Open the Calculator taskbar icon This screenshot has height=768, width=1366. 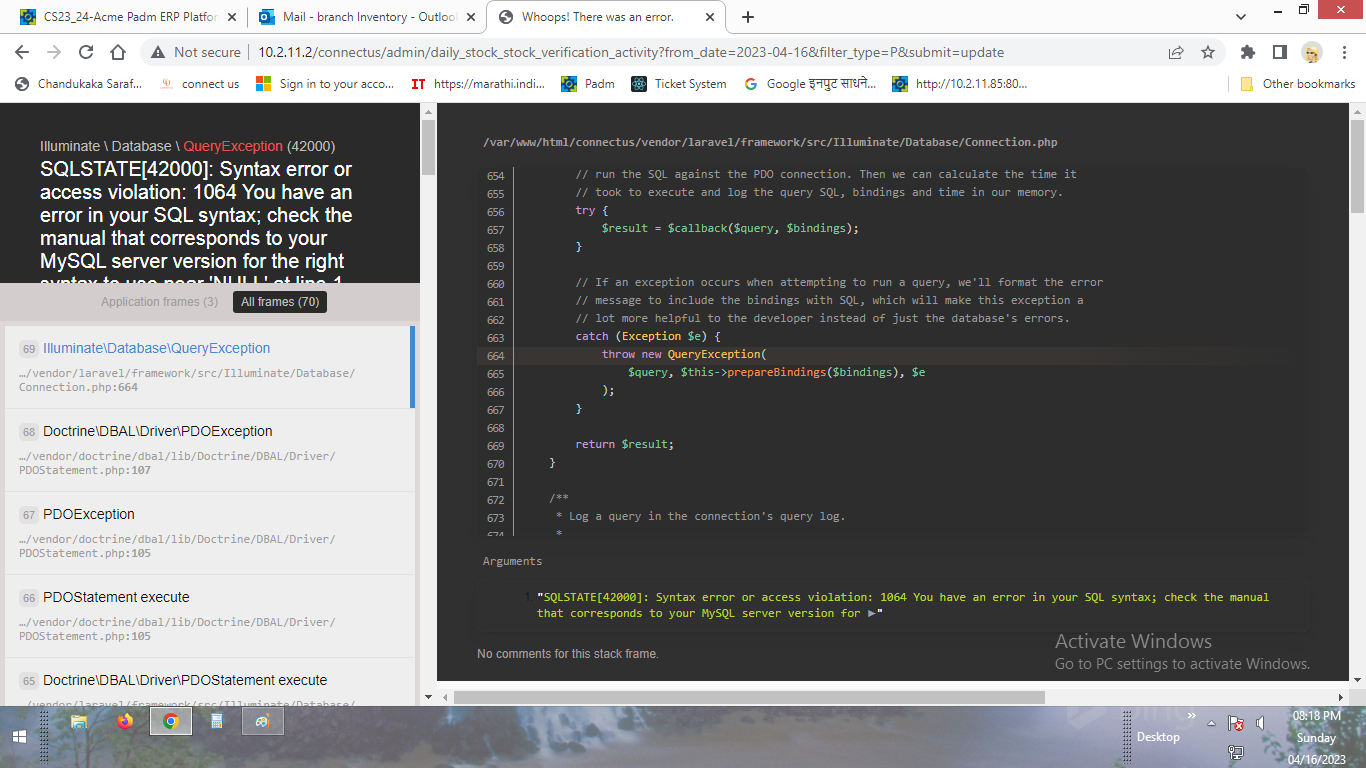pos(216,721)
